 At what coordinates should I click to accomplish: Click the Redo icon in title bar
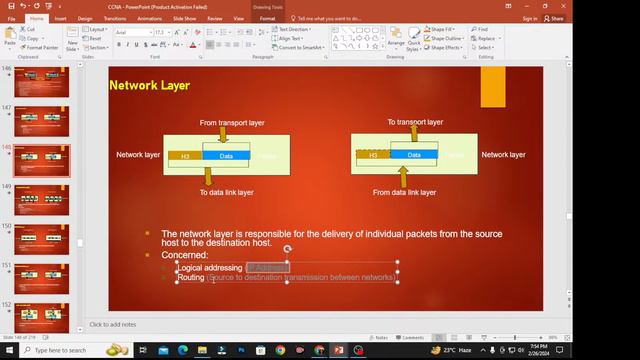37,6
